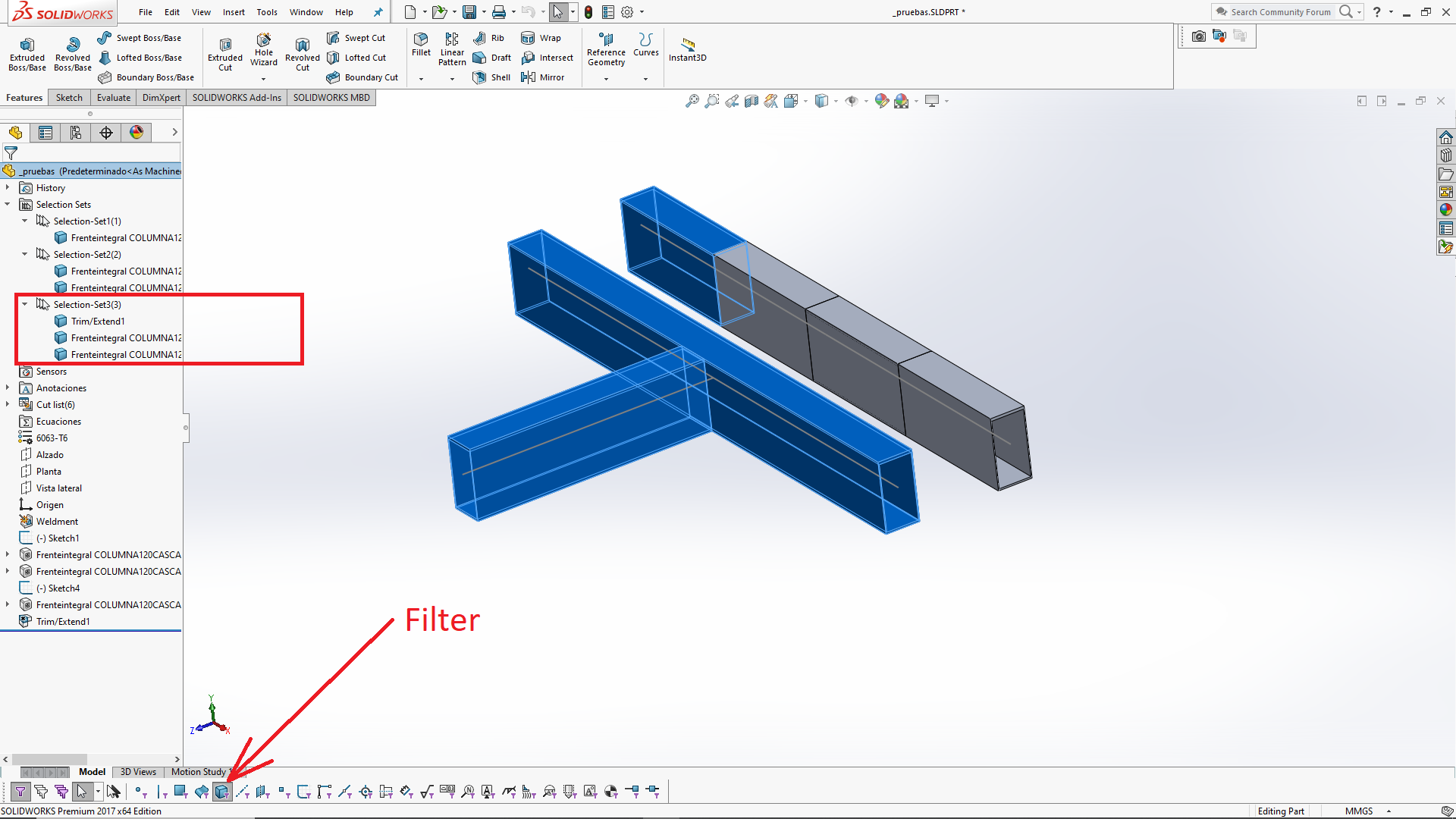This screenshot has width=1456, height=822.
Task: Select the Swept Cut tool
Action: 356,37
